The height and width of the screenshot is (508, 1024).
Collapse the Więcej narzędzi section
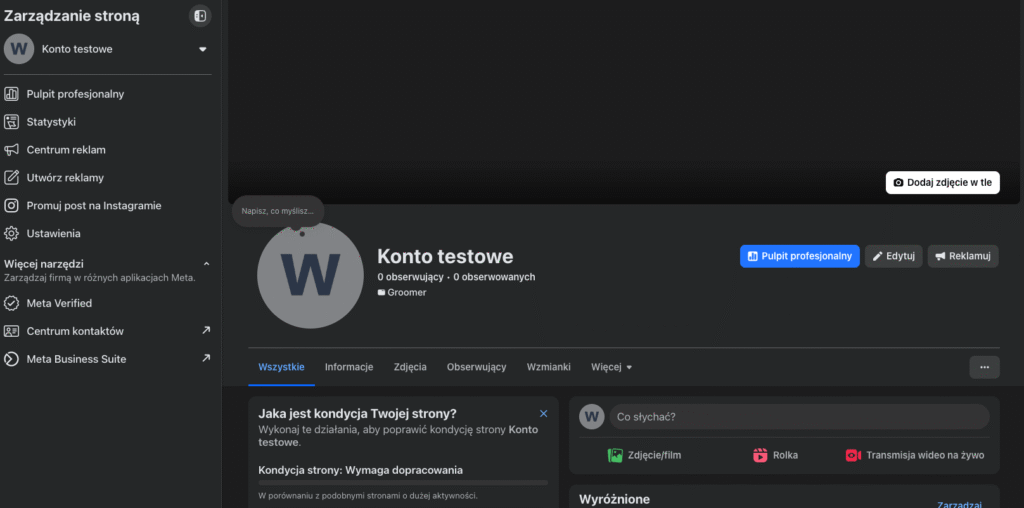click(x=206, y=264)
